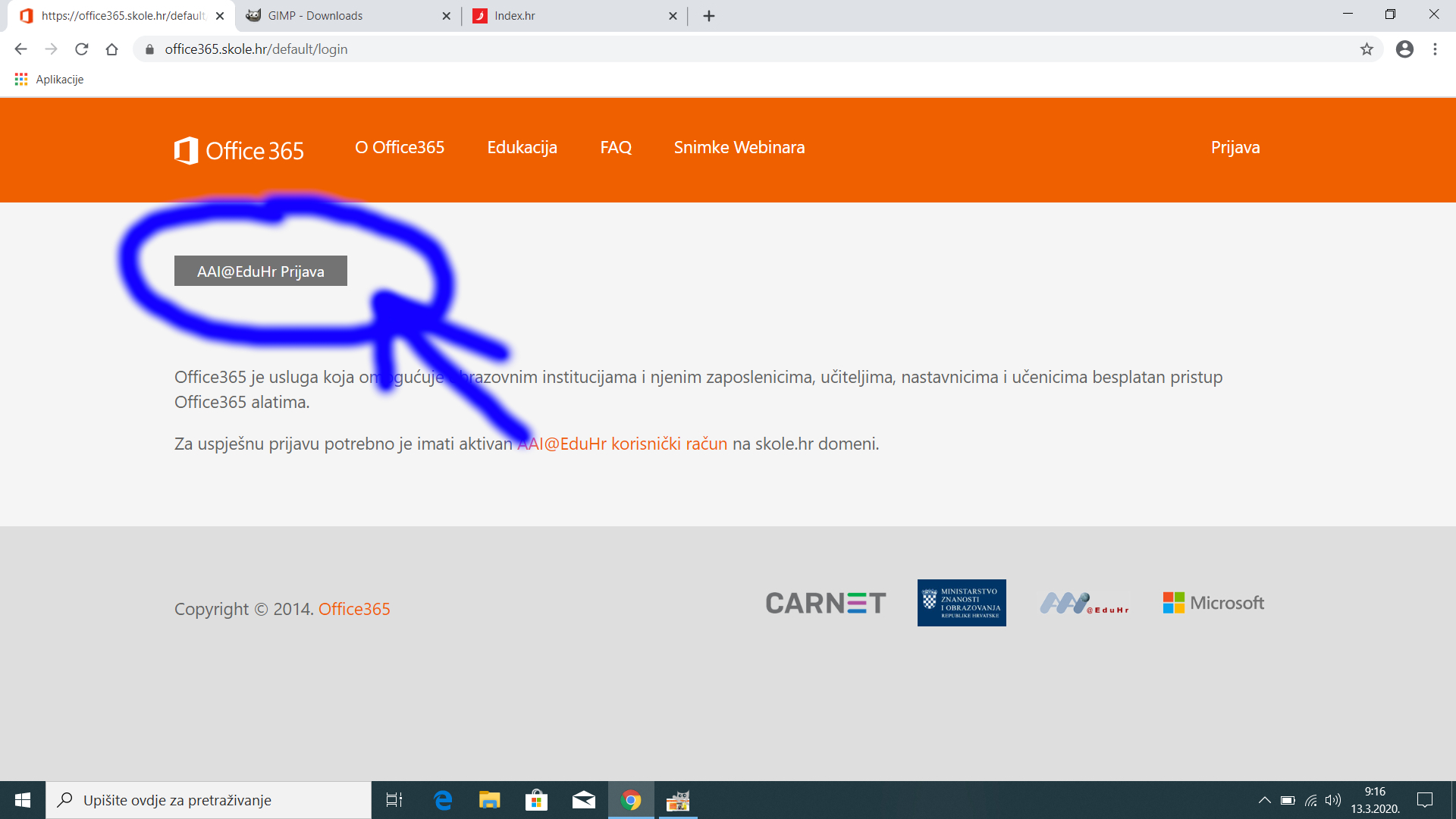
Task: Launch Microsoft Edge from taskbar
Action: [x=443, y=800]
